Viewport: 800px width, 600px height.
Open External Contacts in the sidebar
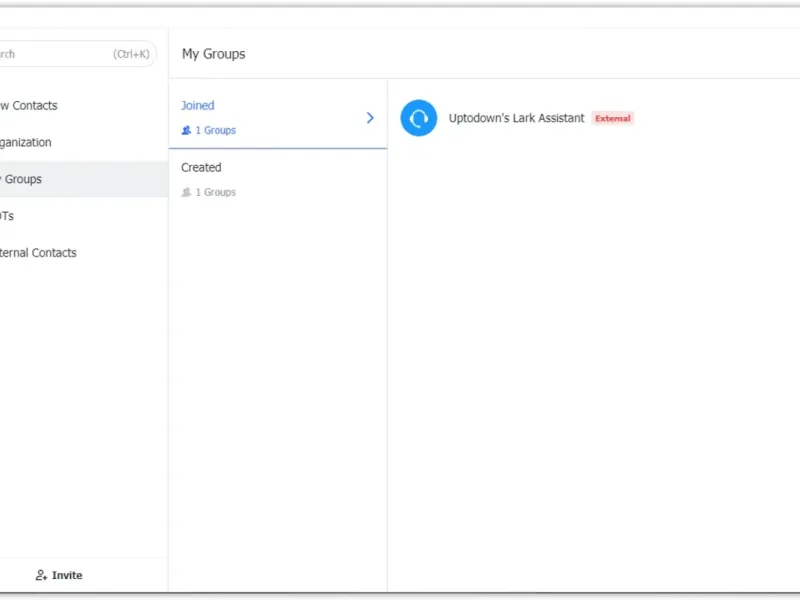coord(38,253)
